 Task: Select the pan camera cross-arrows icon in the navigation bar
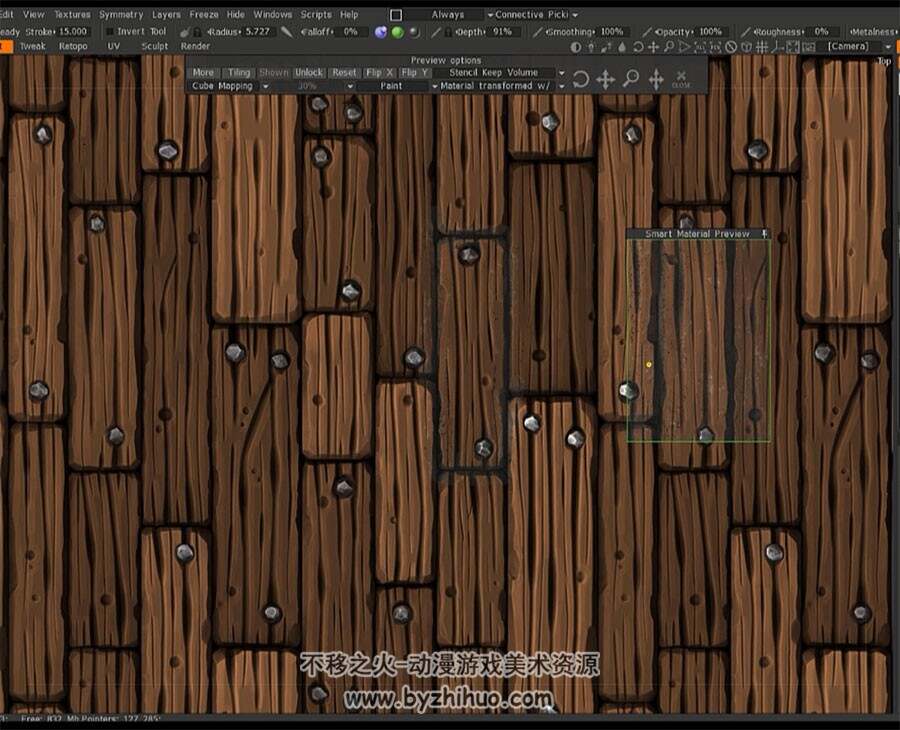tap(653, 47)
